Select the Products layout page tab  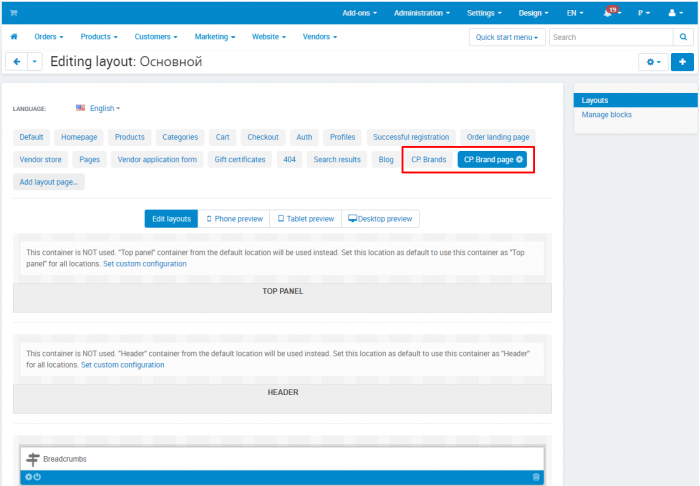(x=129, y=137)
